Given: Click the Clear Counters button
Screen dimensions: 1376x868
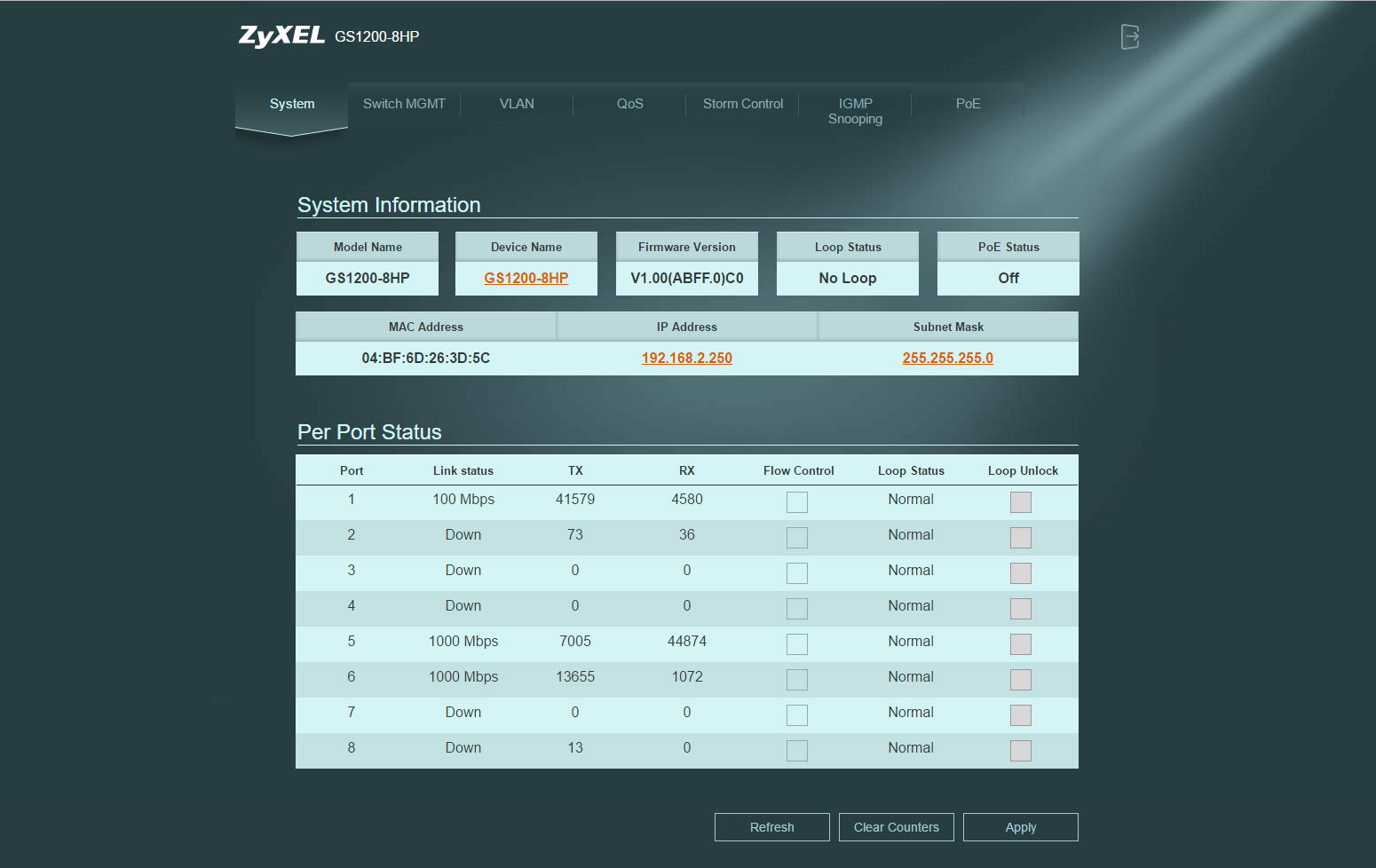Looking at the screenshot, I should pyautogui.click(x=897, y=827).
